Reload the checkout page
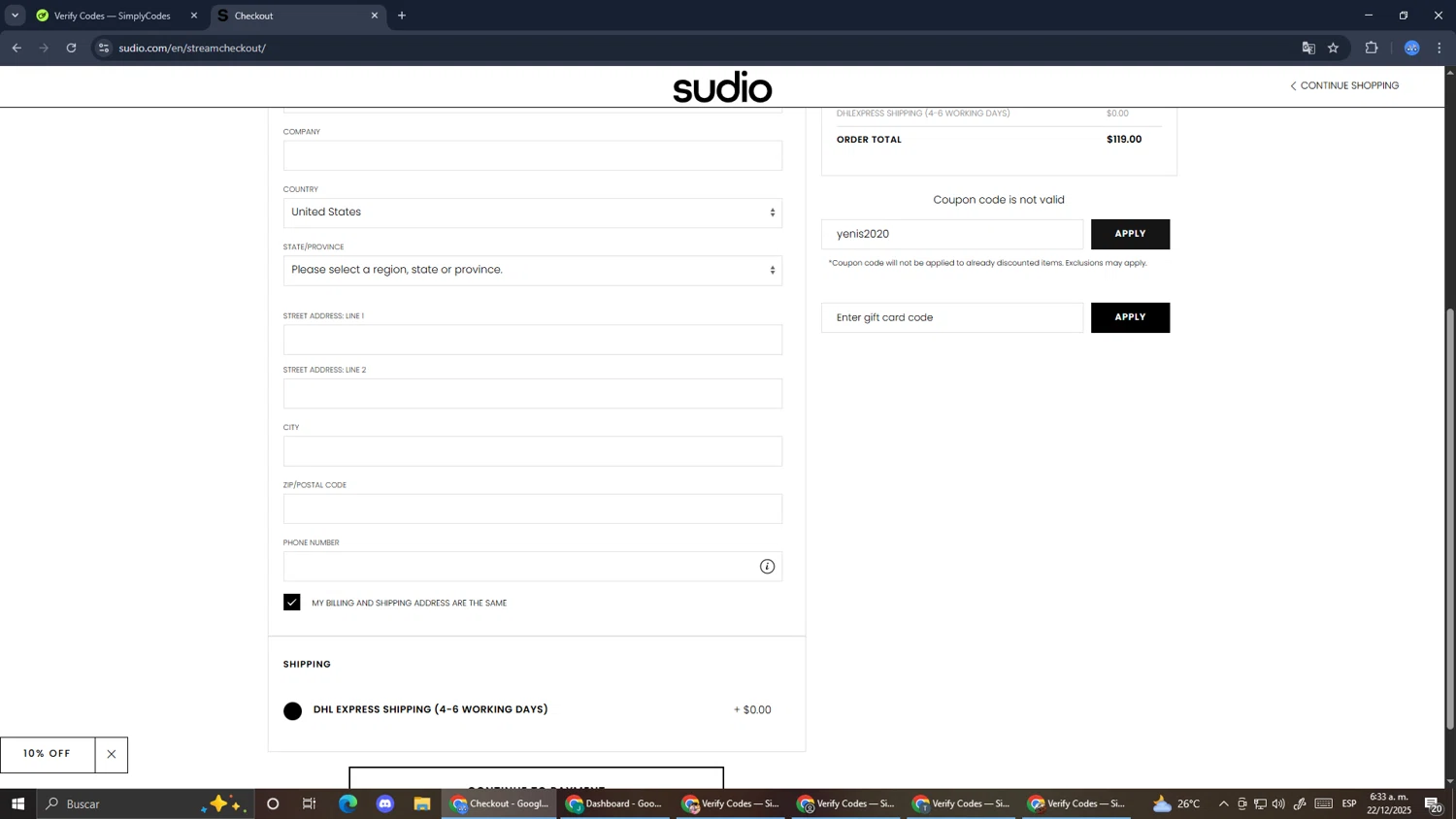The image size is (1456, 819). [71, 48]
